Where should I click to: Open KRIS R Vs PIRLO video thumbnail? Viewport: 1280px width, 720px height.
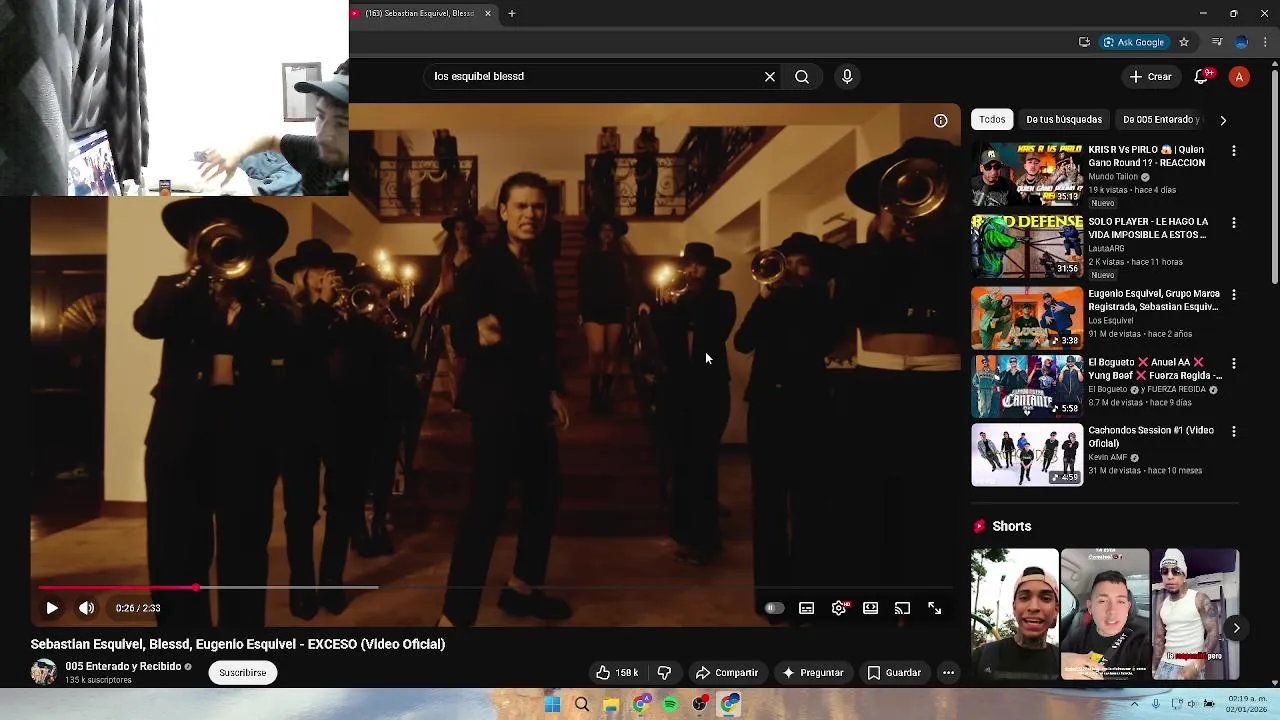click(x=1027, y=175)
